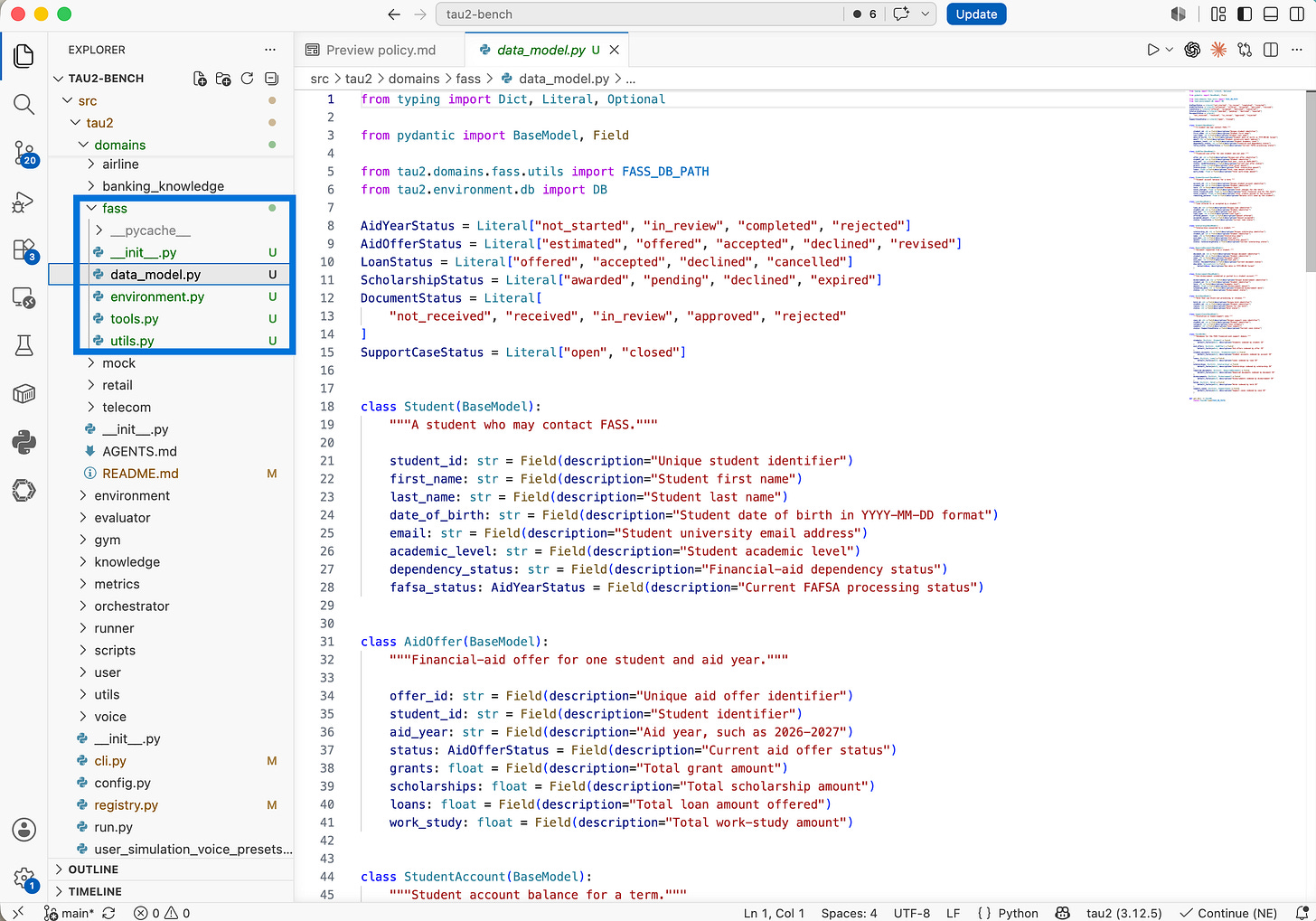
Task: Select interpreter tau2 (3.12.5)
Action: (1123, 913)
